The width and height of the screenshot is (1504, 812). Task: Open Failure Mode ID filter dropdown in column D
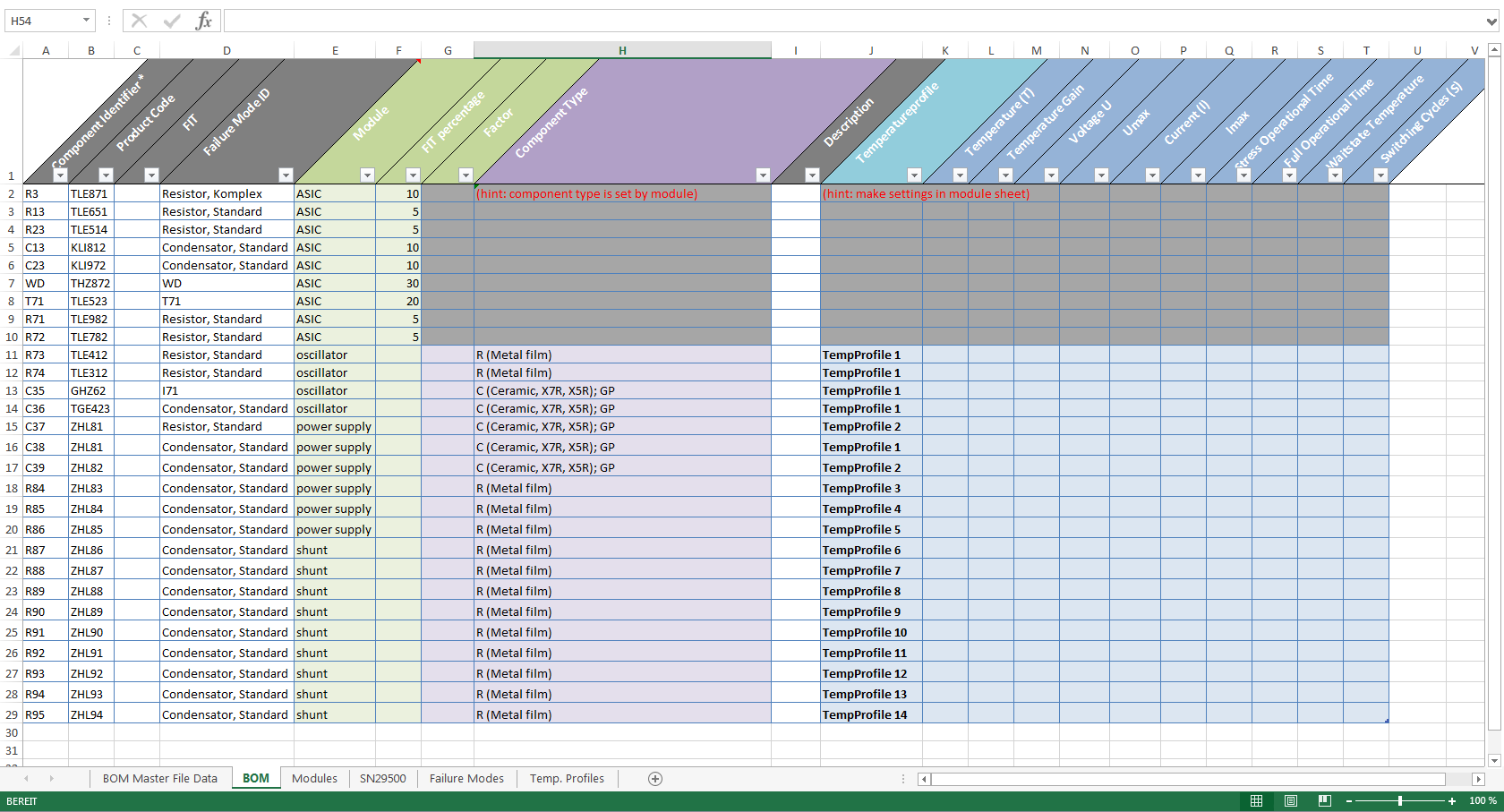click(x=286, y=175)
